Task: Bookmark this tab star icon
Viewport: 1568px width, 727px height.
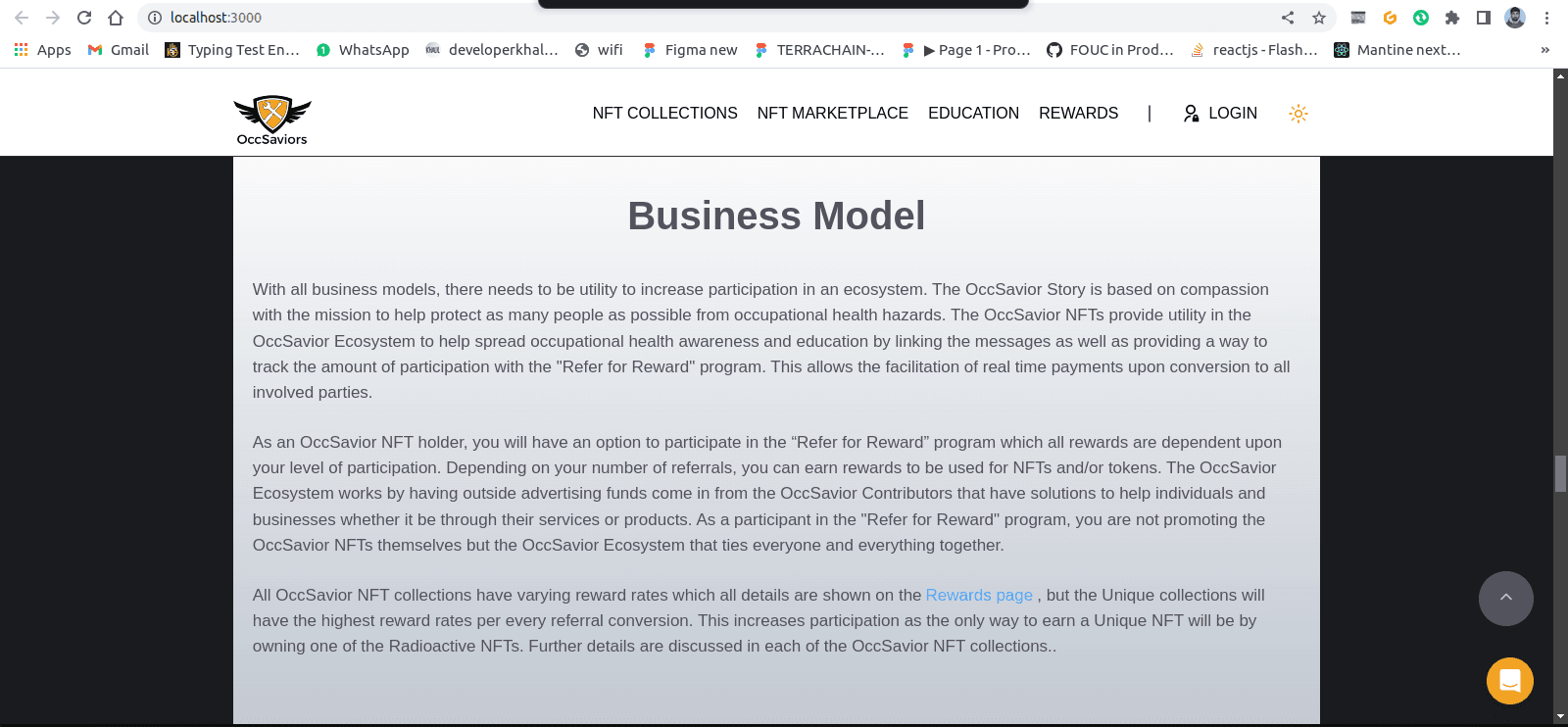Action: (1319, 18)
